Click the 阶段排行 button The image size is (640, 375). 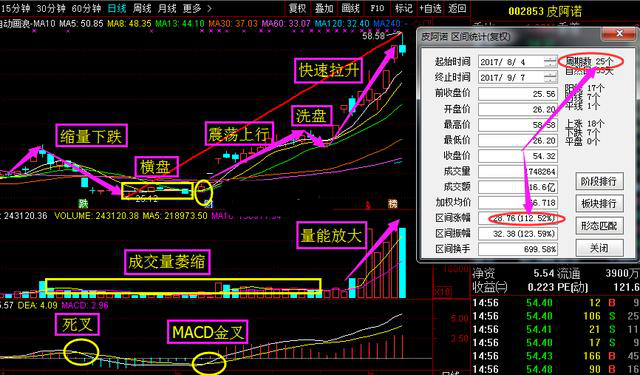pyautogui.click(x=599, y=181)
